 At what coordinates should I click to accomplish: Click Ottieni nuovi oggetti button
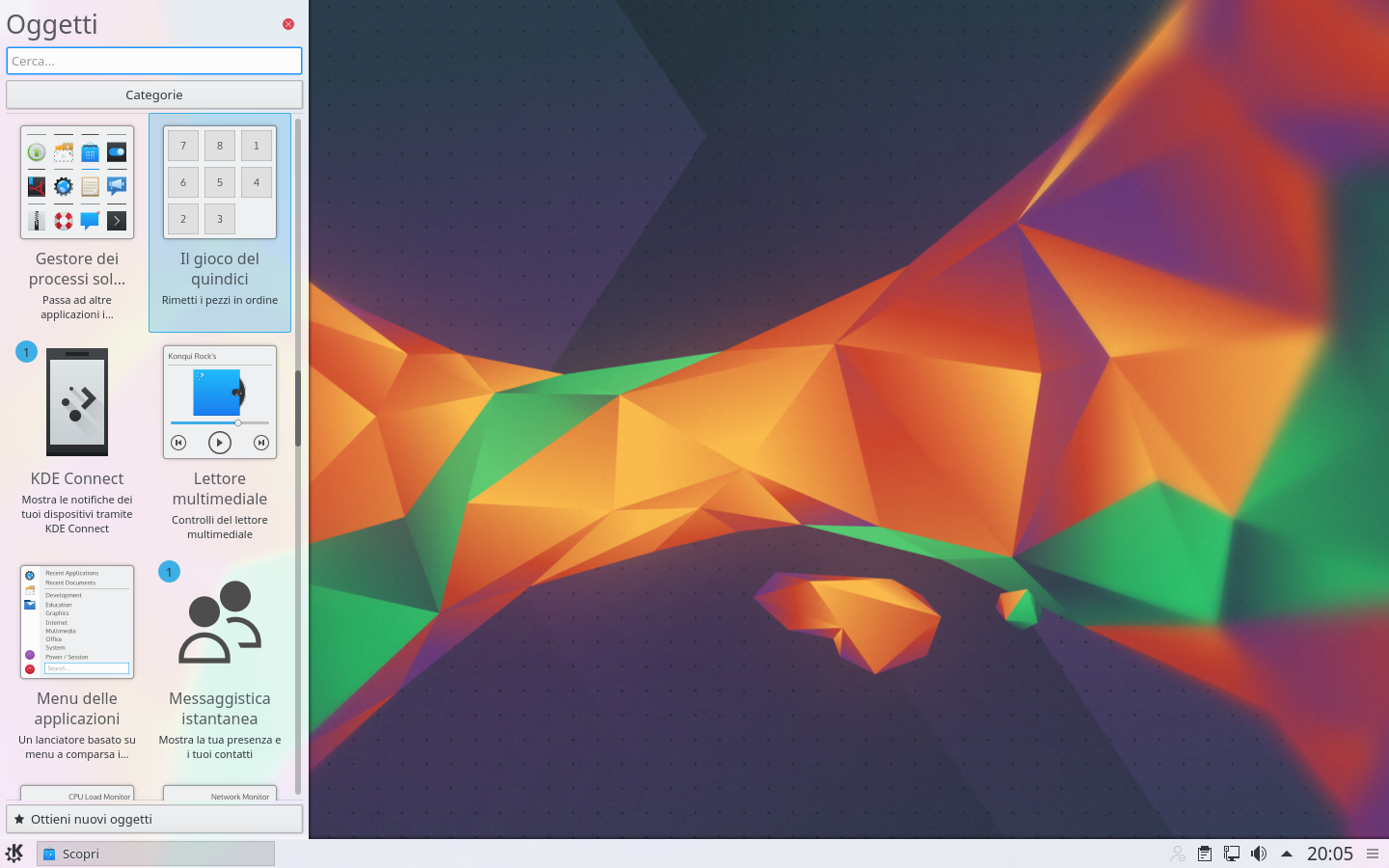pyautogui.click(x=154, y=819)
